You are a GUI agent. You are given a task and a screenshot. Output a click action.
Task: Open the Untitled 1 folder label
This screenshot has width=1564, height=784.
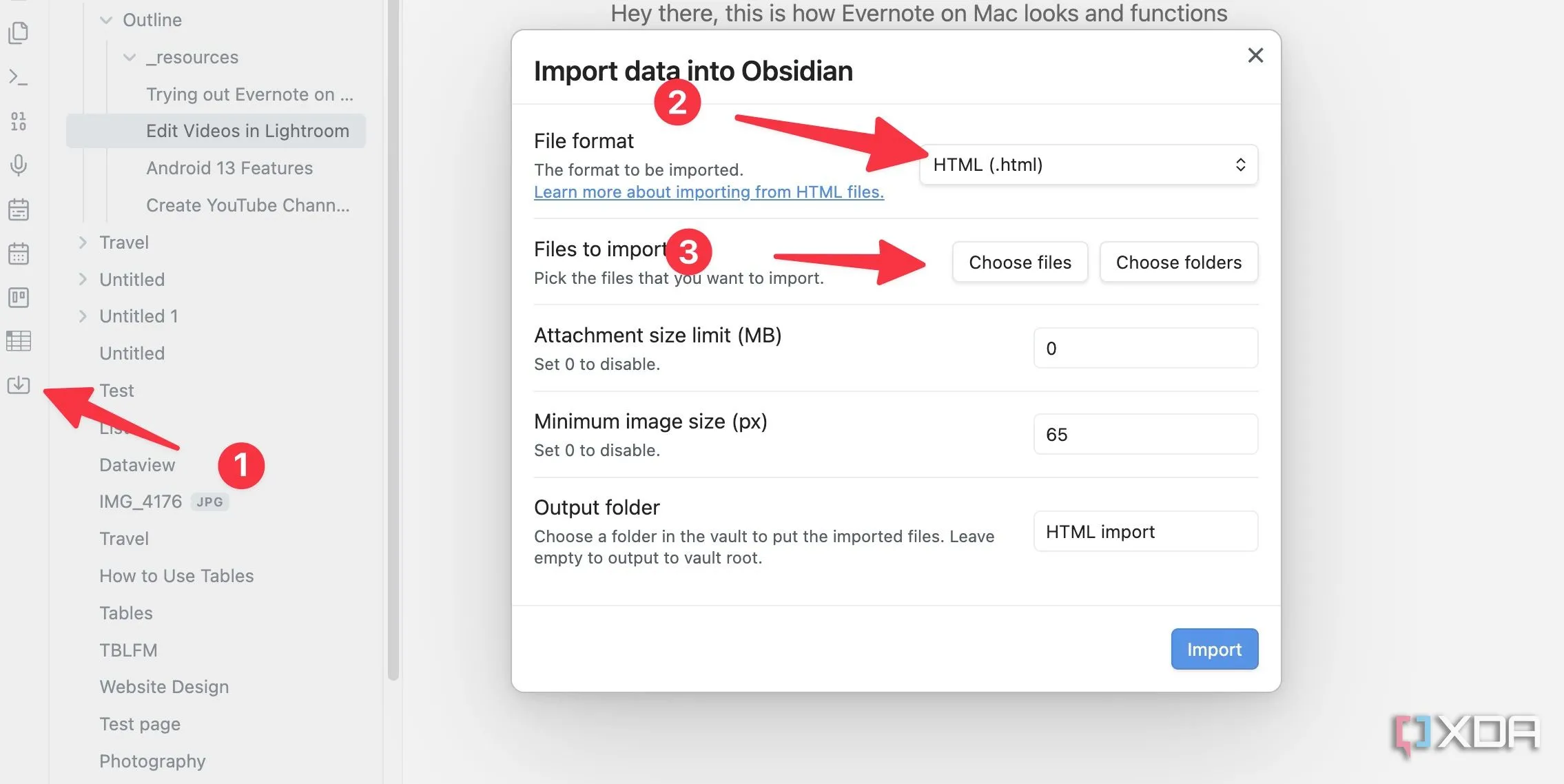tap(138, 316)
